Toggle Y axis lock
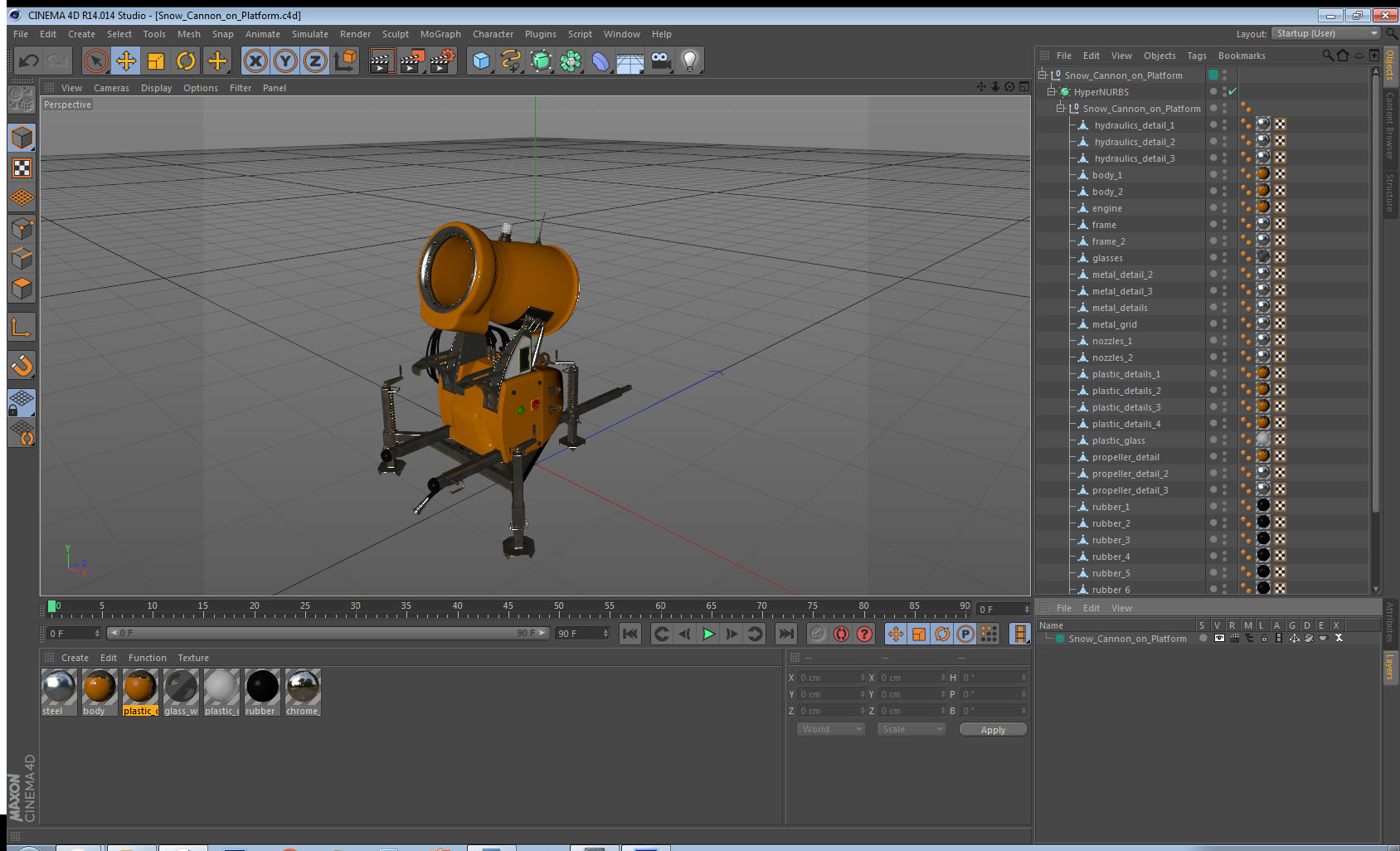 pyautogui.click(x=285, y=61)
